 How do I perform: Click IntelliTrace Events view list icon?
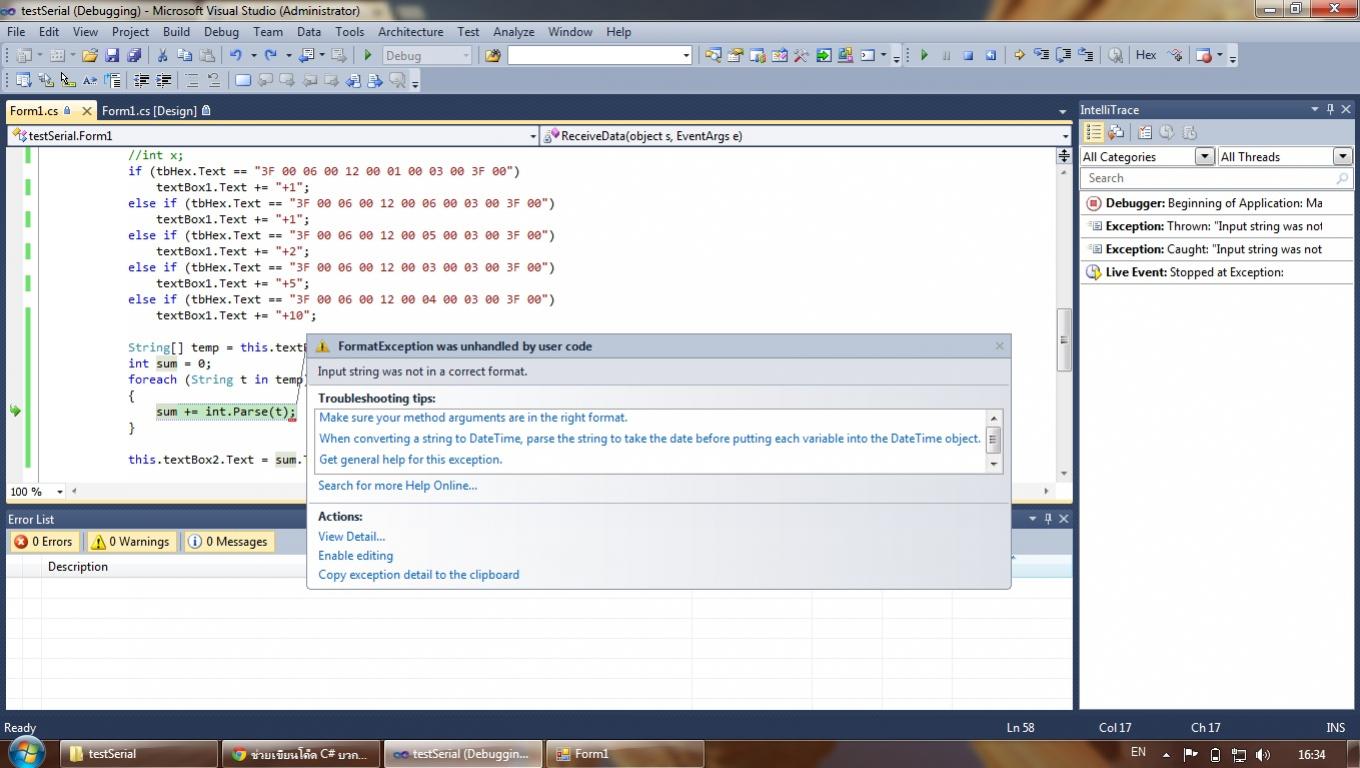(1093, 132)
